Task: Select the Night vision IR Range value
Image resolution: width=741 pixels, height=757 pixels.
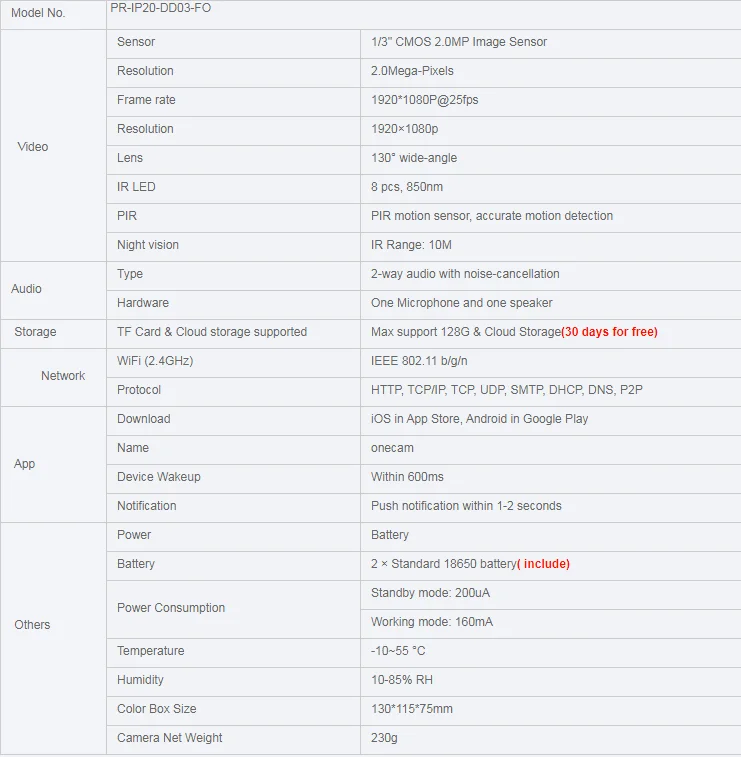Action: pyautogui.click(x=411, y=245)
